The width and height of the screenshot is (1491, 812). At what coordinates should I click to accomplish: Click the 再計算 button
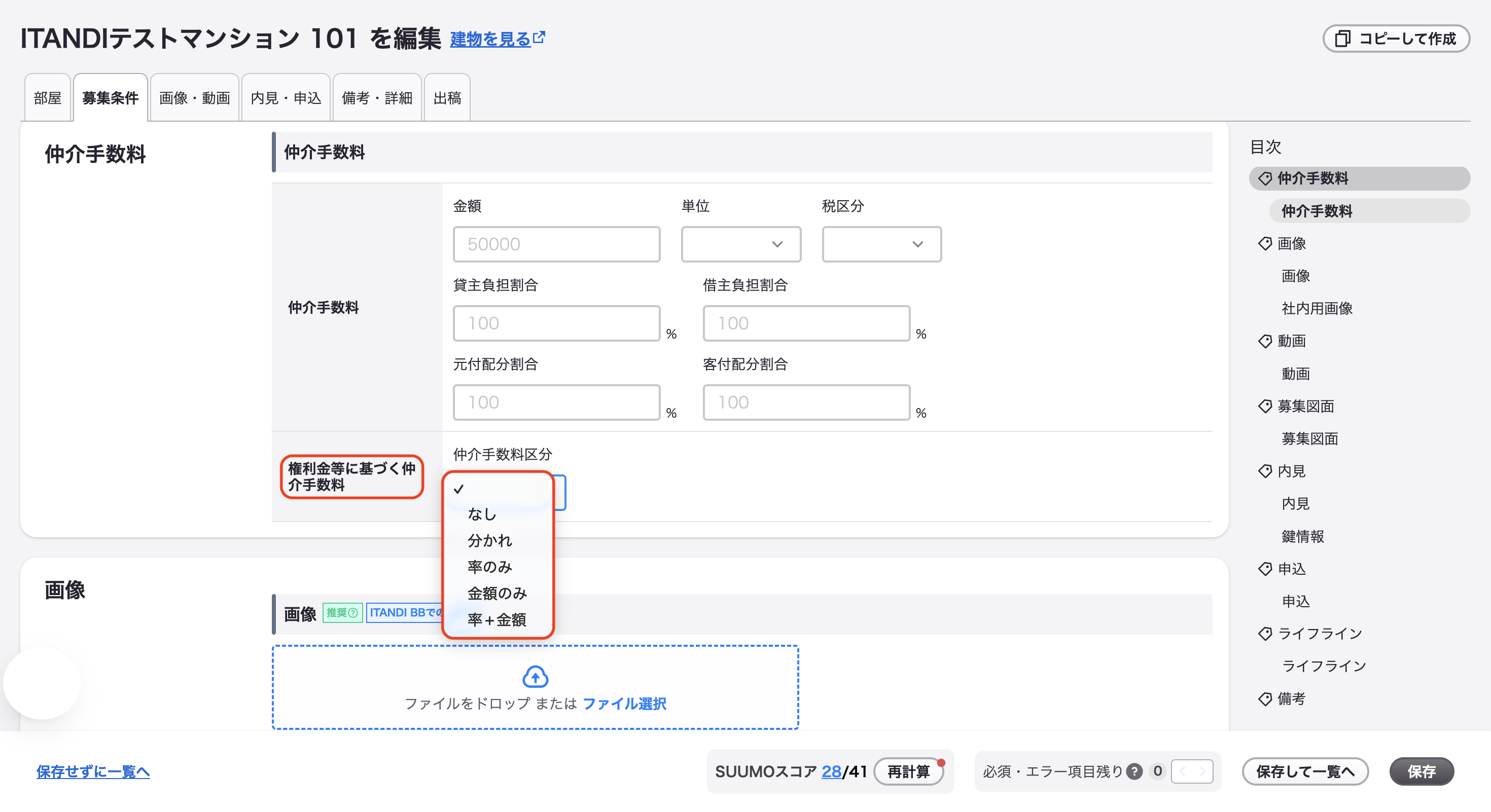[x=909, y=771]
